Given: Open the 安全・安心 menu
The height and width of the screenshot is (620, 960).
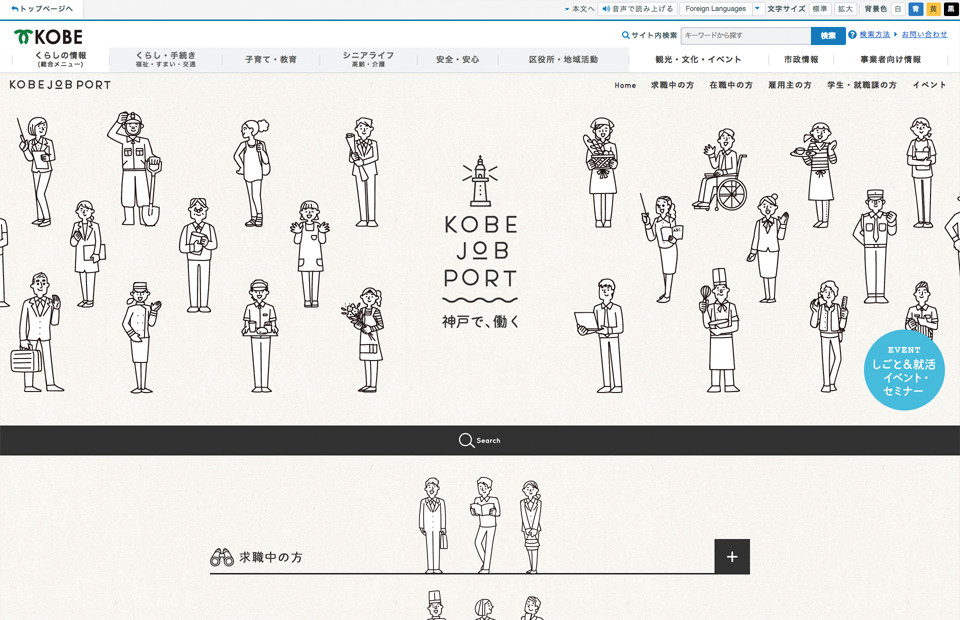Looking at the screenshot, I should tap(457, 59).
